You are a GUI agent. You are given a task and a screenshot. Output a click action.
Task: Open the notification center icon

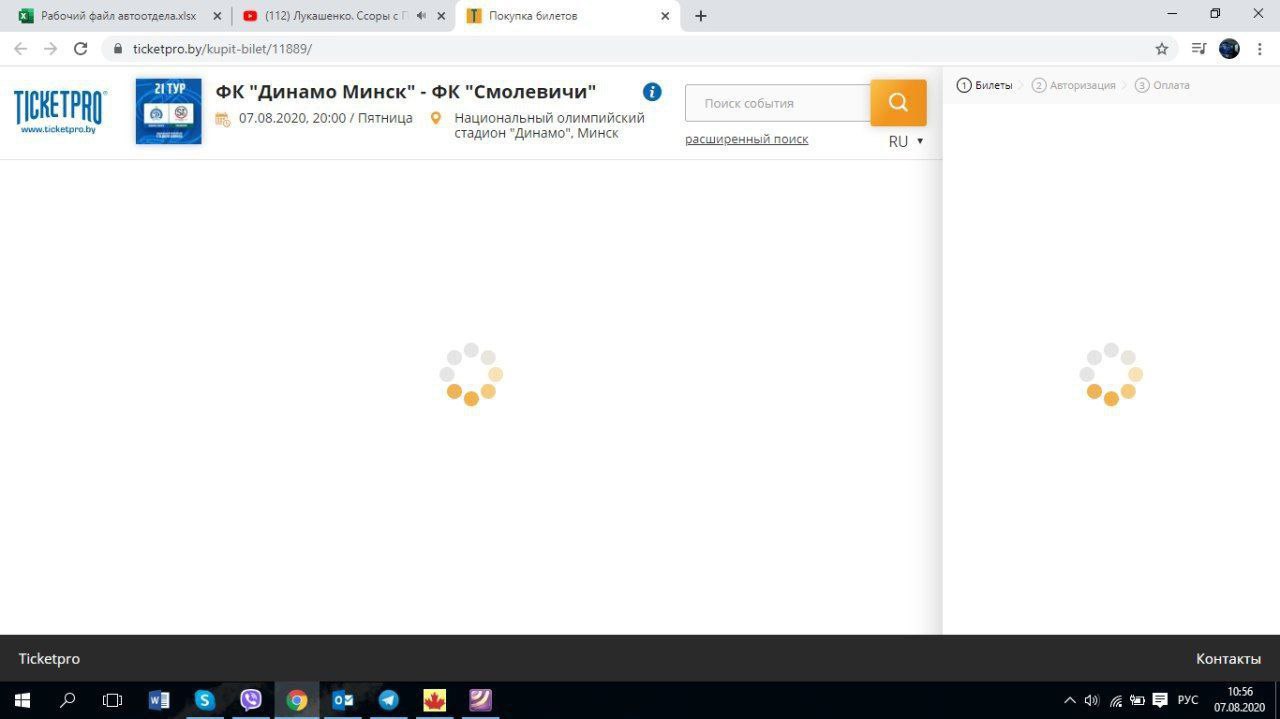(x=1160, y=700)
